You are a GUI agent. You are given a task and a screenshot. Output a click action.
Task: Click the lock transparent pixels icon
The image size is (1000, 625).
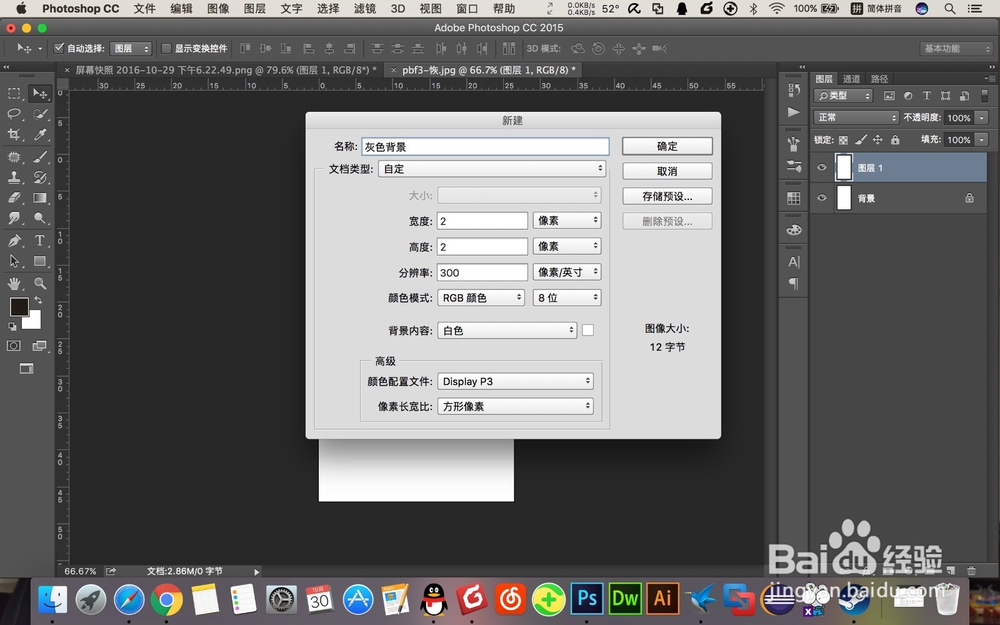click(843, 140)
